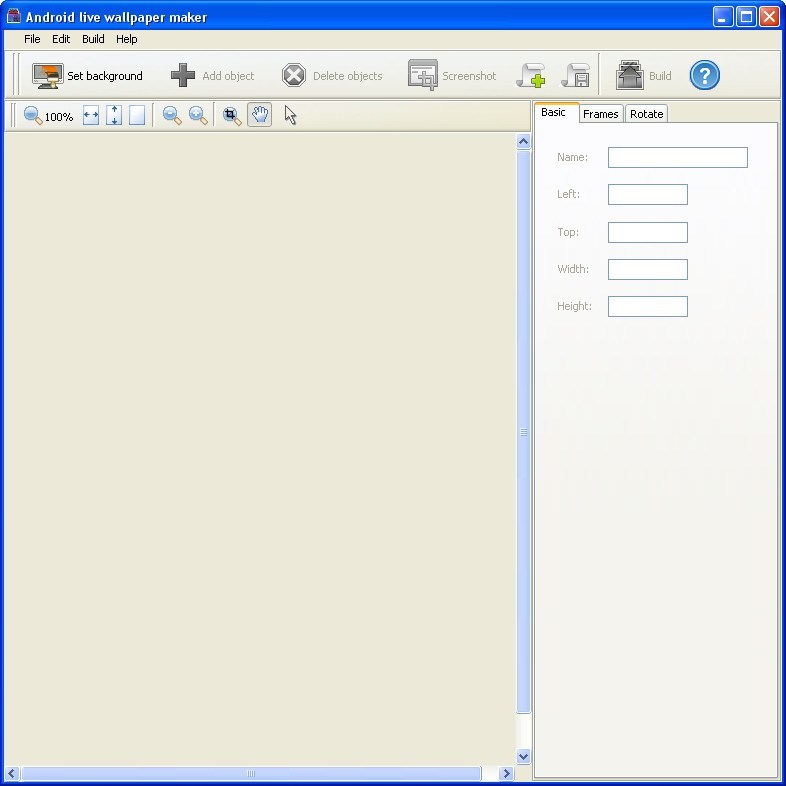
Task: Open the Help menu
Action: click(x=126, y=39)
